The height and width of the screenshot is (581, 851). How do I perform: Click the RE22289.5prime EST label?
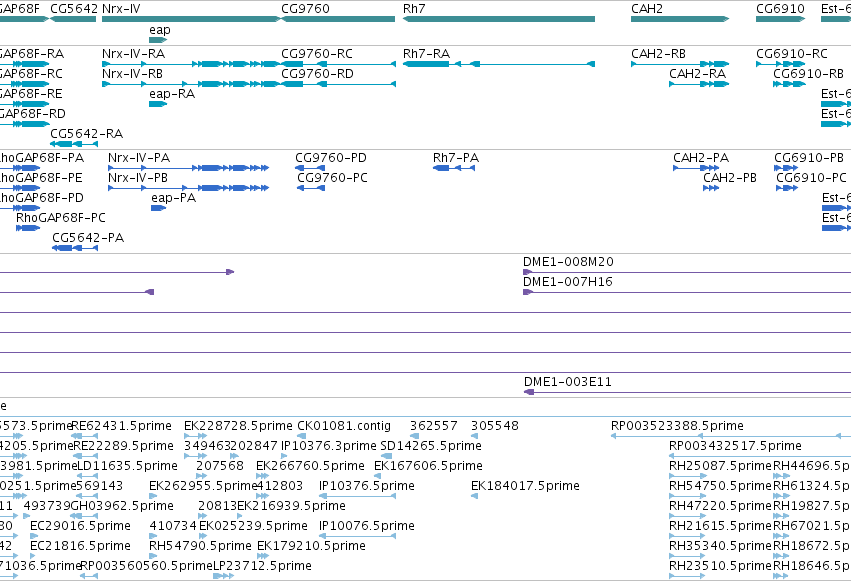pos(123,446)
